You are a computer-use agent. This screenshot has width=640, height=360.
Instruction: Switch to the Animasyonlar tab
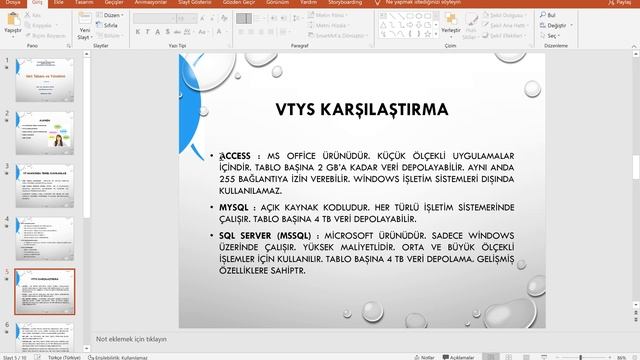(151, 2)
